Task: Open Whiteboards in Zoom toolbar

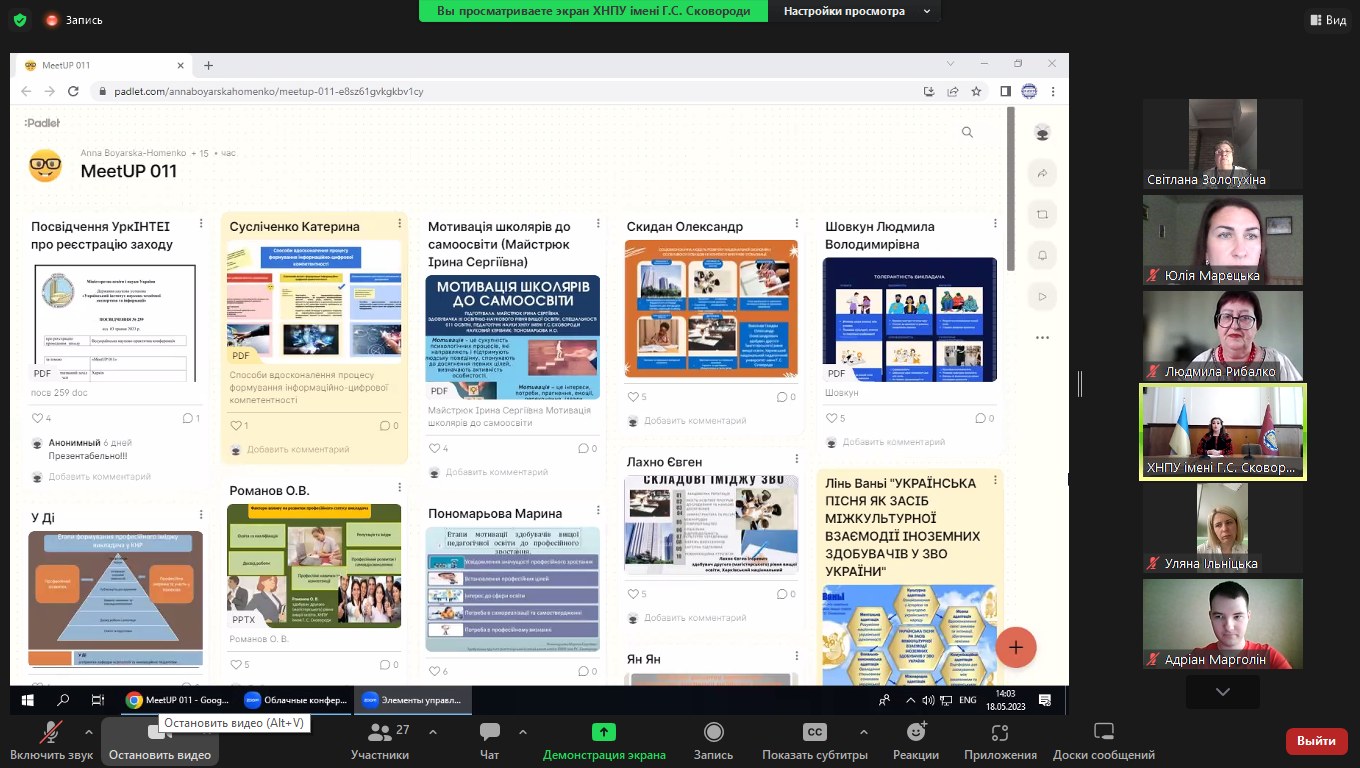Action: (x=1103, y=741)
